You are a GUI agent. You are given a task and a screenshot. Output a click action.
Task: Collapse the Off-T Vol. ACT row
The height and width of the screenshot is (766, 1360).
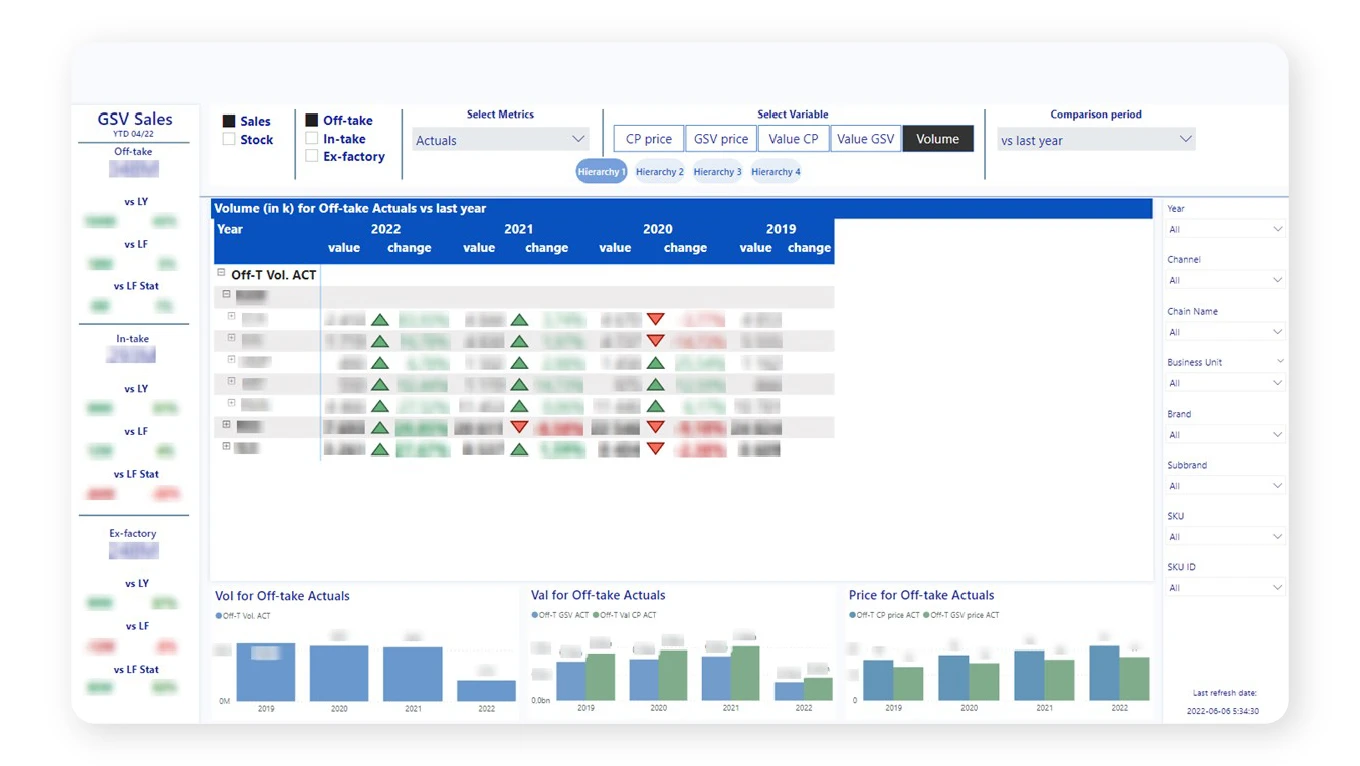[x=221, y=273]
